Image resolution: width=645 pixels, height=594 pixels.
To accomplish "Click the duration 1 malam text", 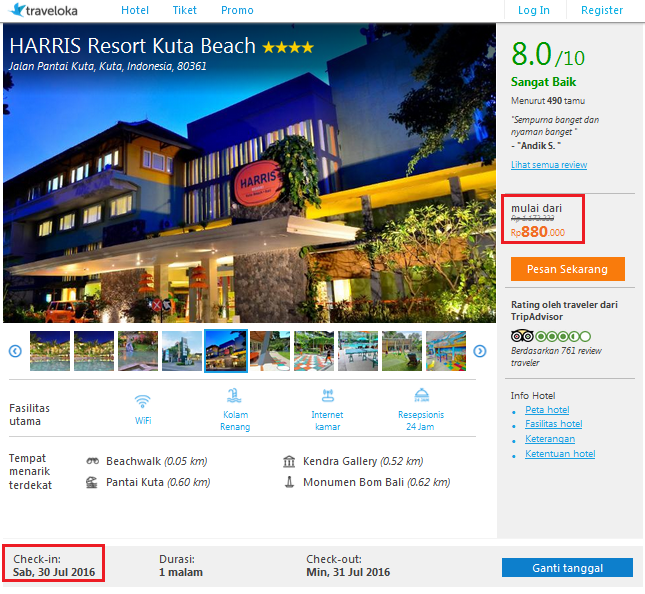I will (181, 572).
